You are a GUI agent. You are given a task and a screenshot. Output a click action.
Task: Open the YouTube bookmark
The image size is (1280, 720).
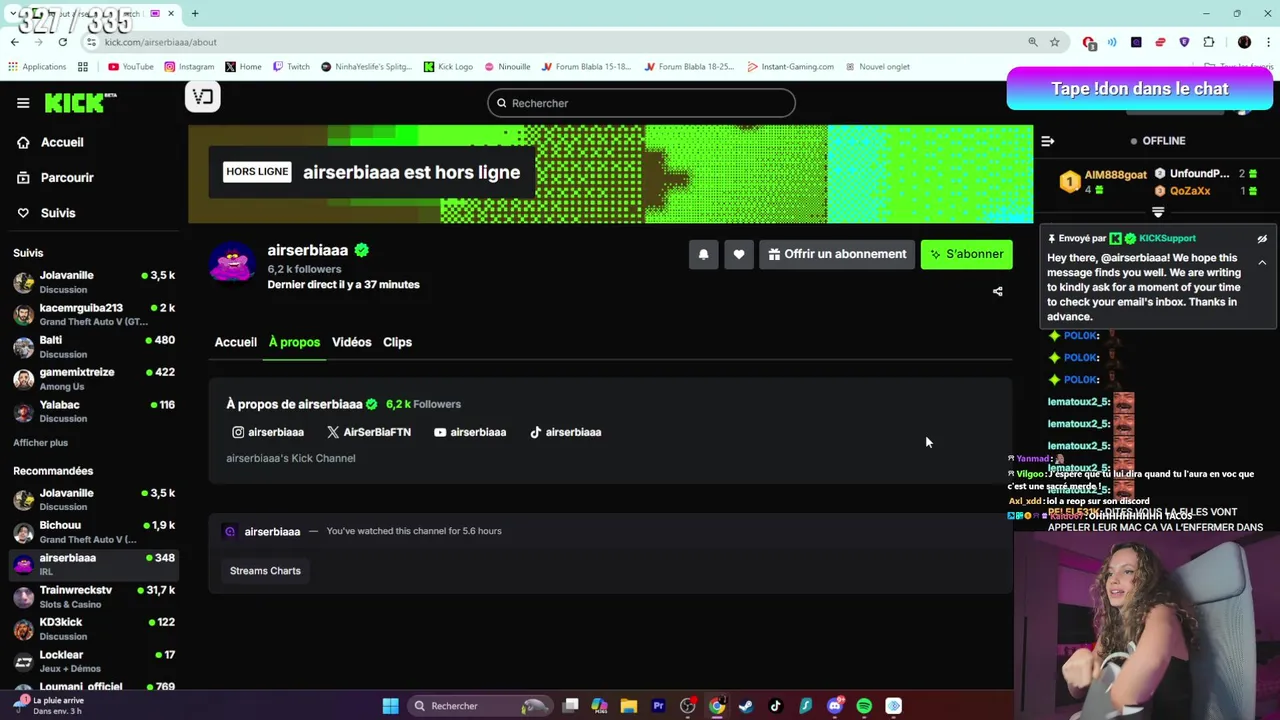tap(131, 67)
